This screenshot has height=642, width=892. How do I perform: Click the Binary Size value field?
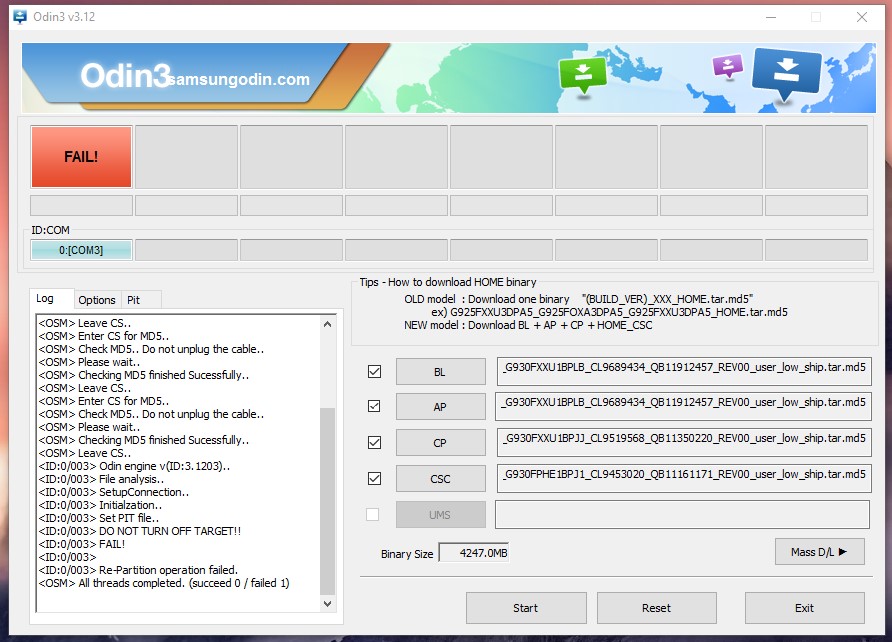pos(474,553)
